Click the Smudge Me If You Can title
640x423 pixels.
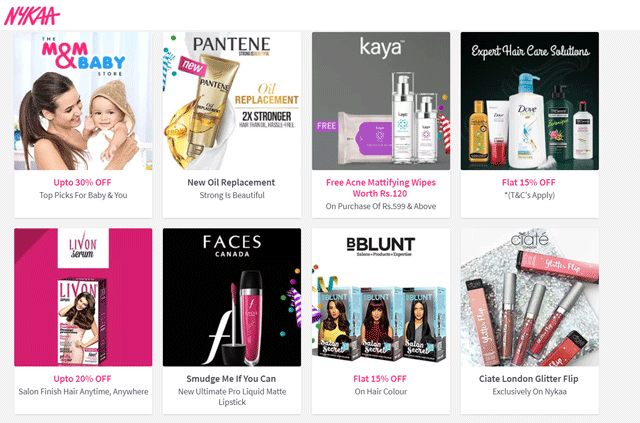coord(231,379)
